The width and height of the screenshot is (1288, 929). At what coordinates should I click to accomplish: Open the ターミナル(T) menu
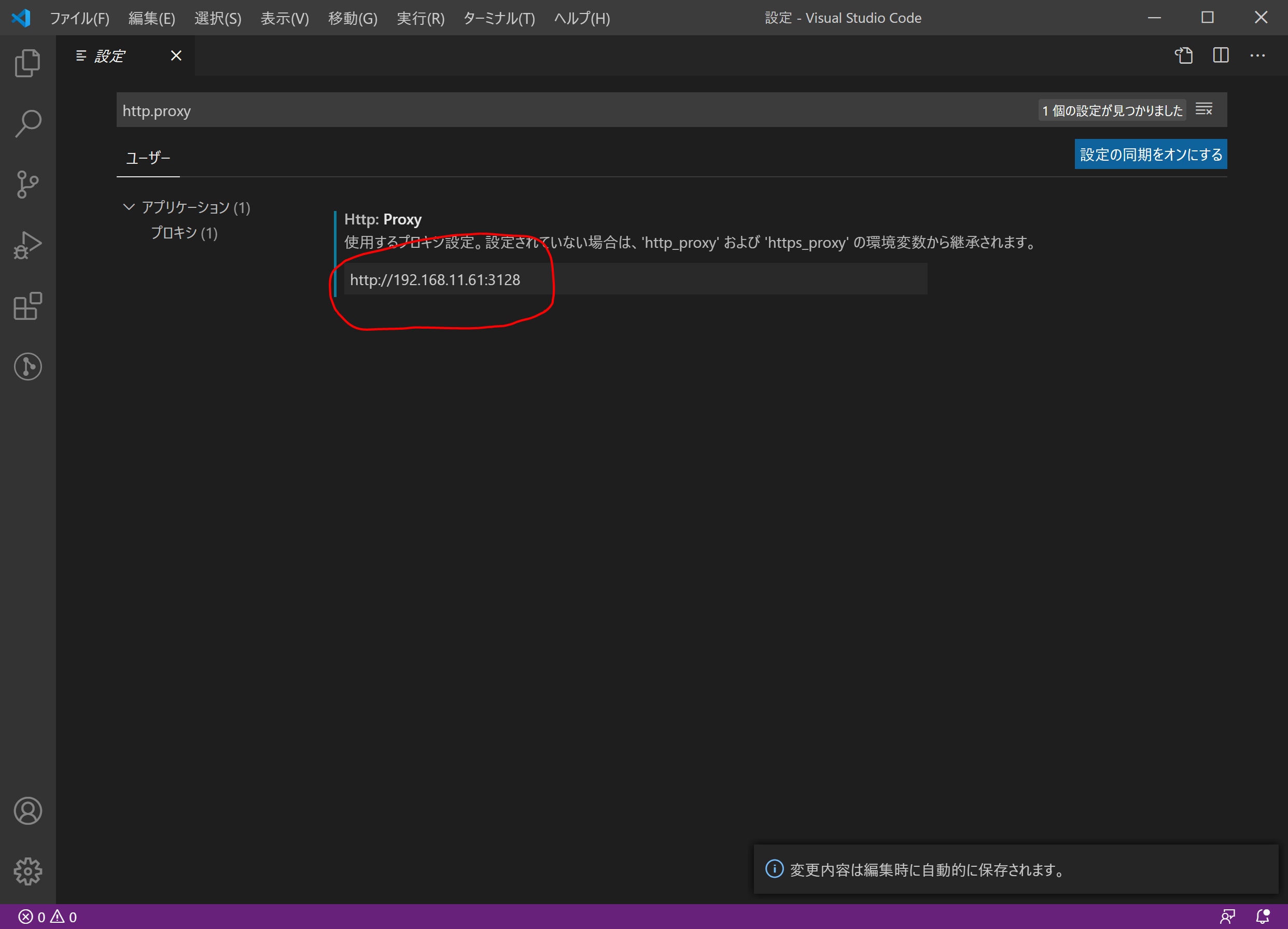click(x=499, y=18)
